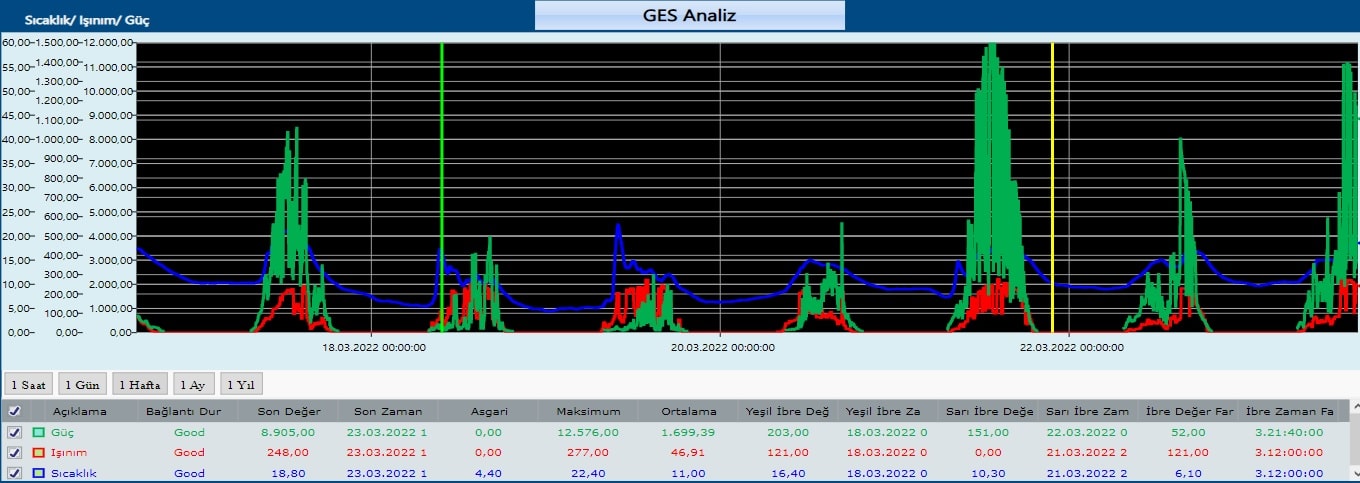This screenshot has height=483, width=1360.
Task: Toggle the Işınım series checkbox
Action: tap(14, 453)
